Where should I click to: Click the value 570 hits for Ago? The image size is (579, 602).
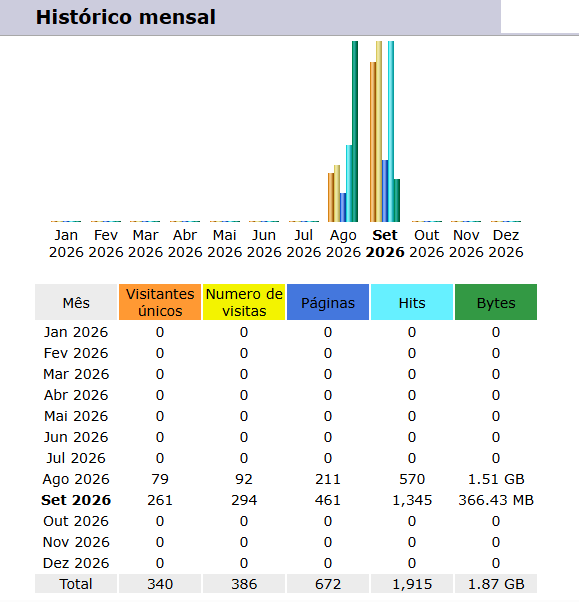pos(412,479)
